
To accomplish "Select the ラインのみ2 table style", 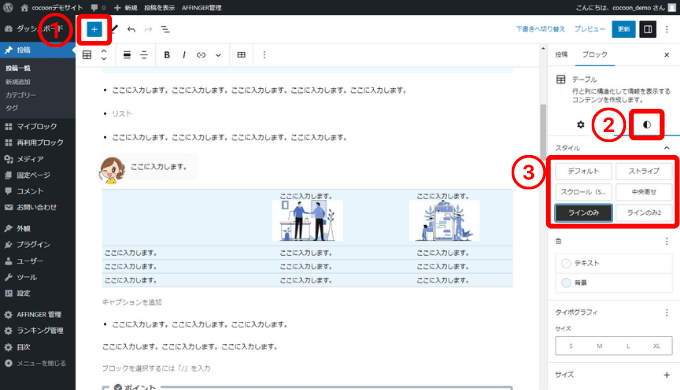I will [x=644, y=213].
